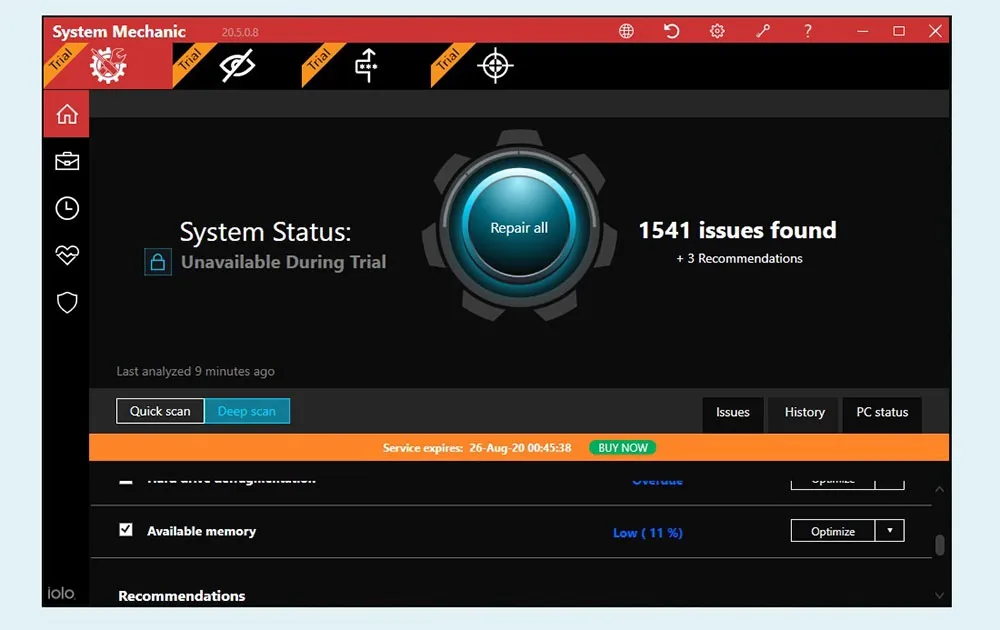
Task: Open ActiveCare via the clock sidebar icon
Action: (x=66, y=208)
